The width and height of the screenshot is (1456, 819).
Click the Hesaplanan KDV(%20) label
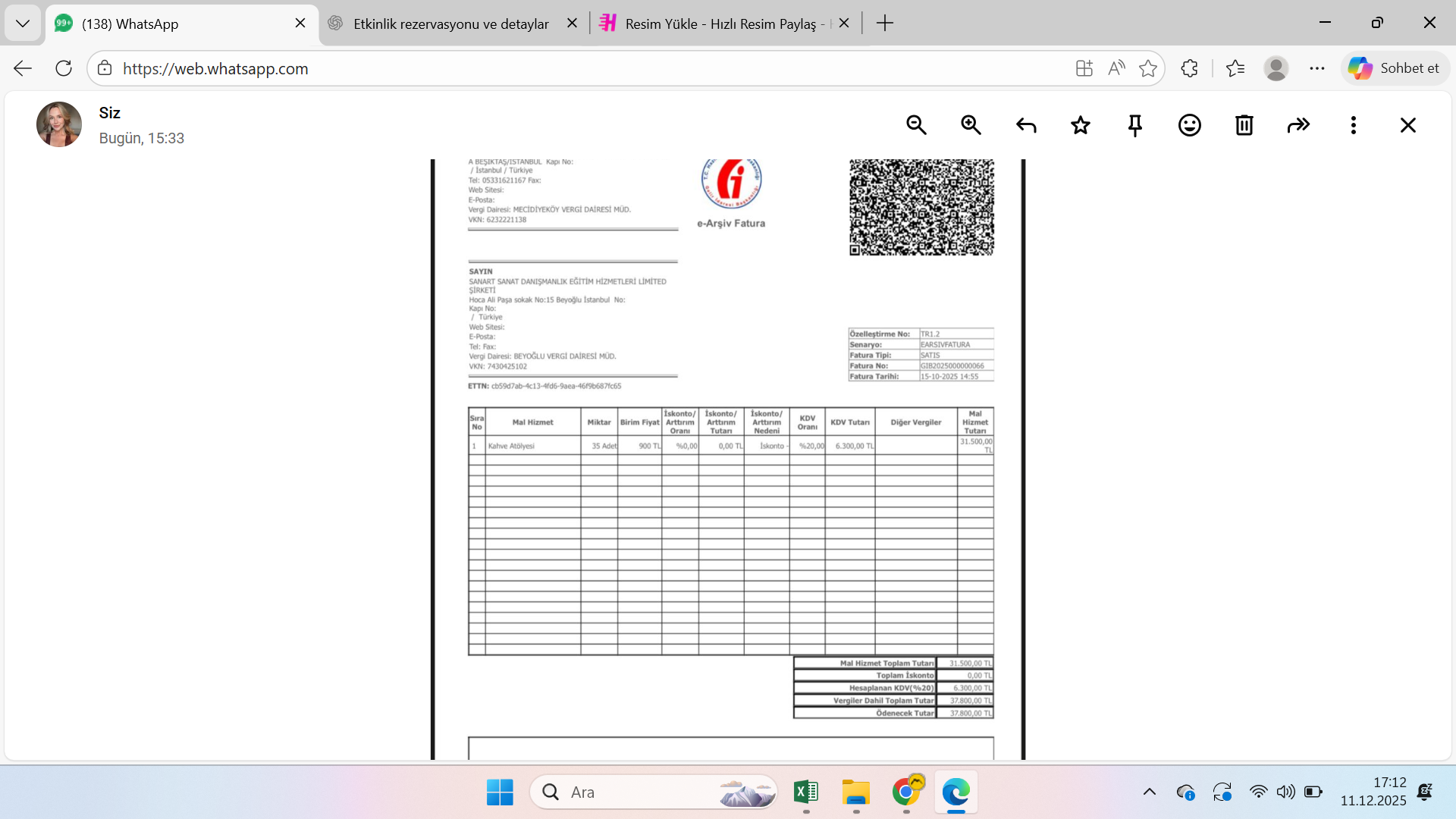[892, 689]
